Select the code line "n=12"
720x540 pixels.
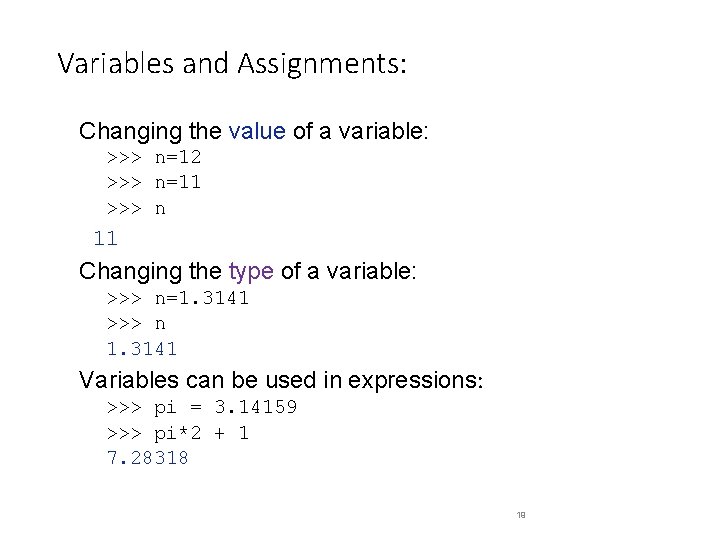tap(178, 158)
